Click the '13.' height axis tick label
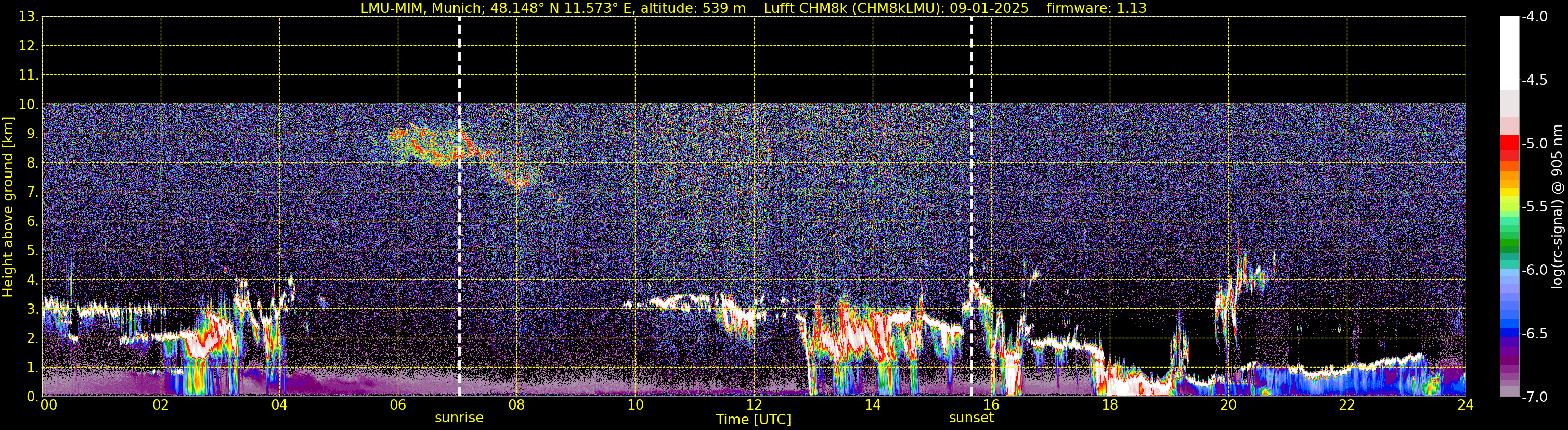The height and width of the screenshot is (430, 1568). (x=28, y=17)
